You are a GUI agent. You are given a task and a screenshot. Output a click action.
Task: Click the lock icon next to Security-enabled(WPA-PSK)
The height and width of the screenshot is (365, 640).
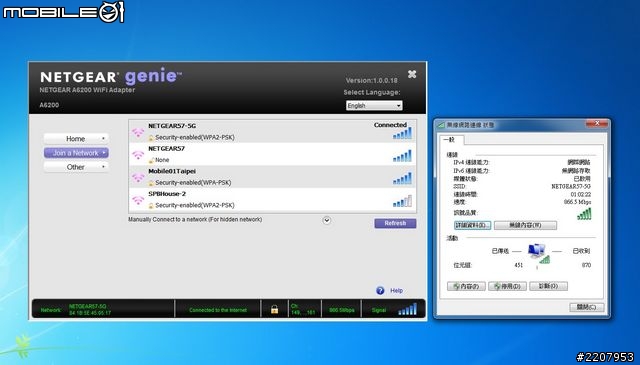click(151, 183)
